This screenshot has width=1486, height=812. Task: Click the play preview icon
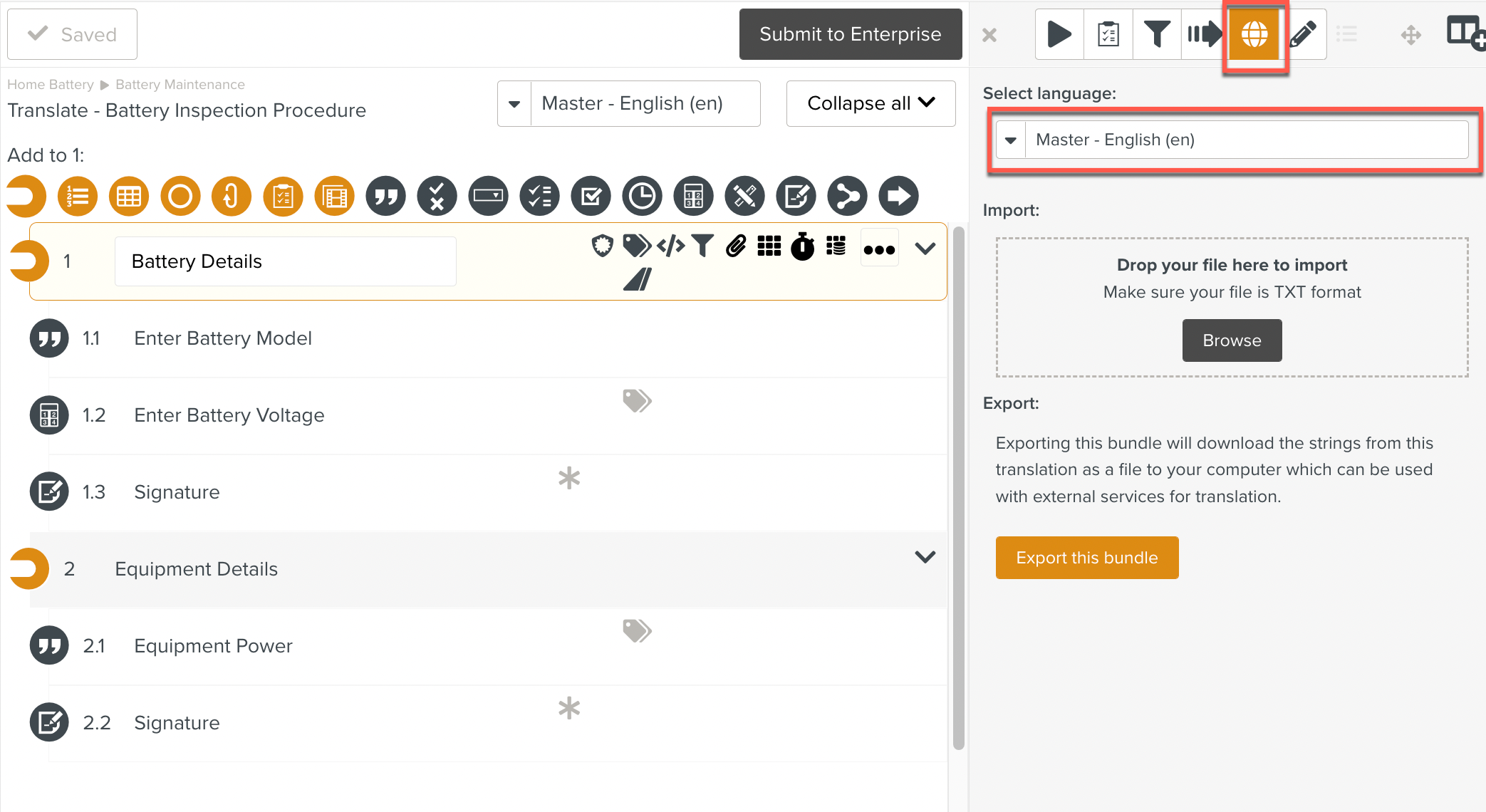coord(1059,34)
